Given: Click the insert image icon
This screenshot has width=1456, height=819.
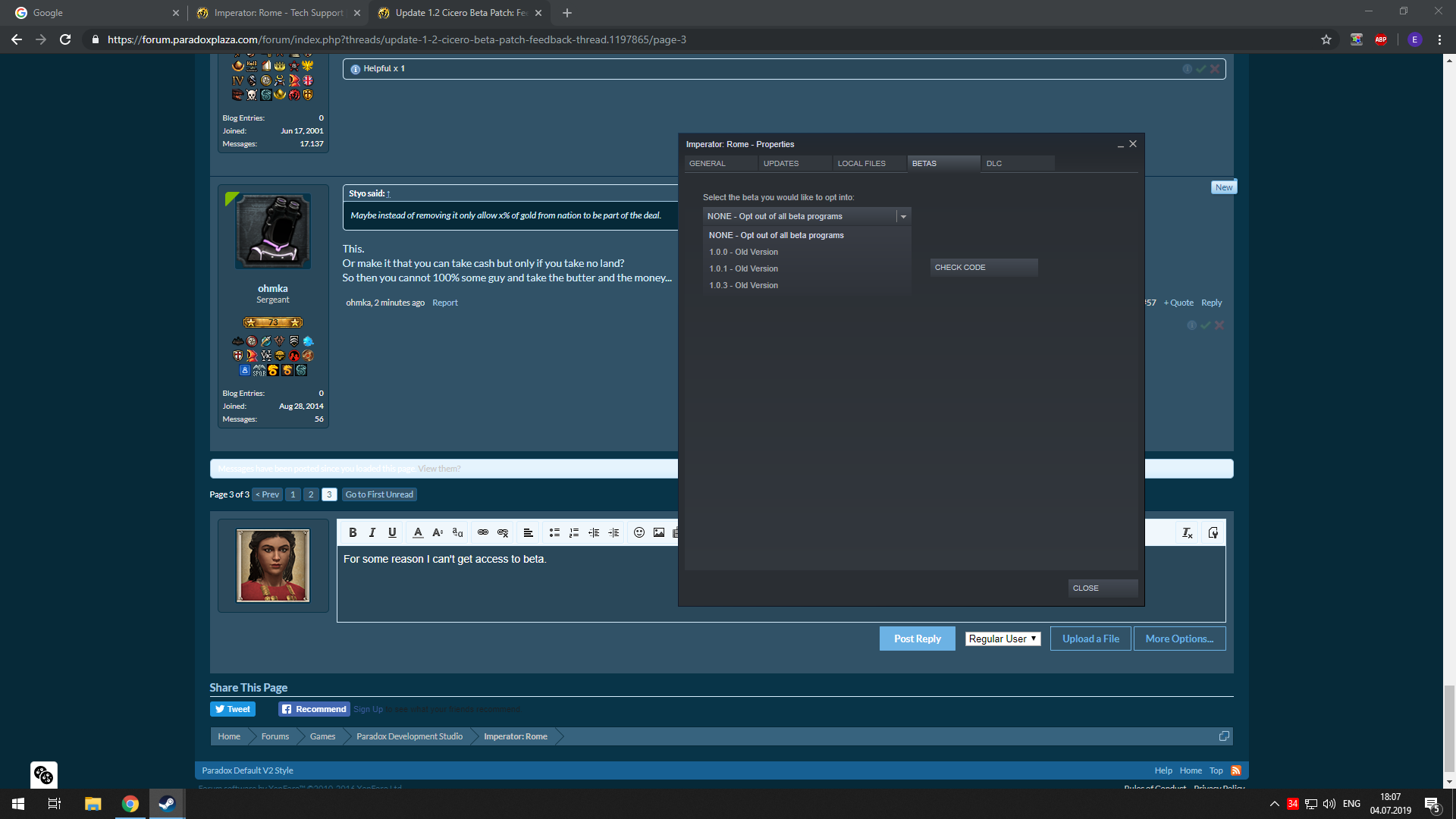Looking at the screenshot, I should click(659, 532).
